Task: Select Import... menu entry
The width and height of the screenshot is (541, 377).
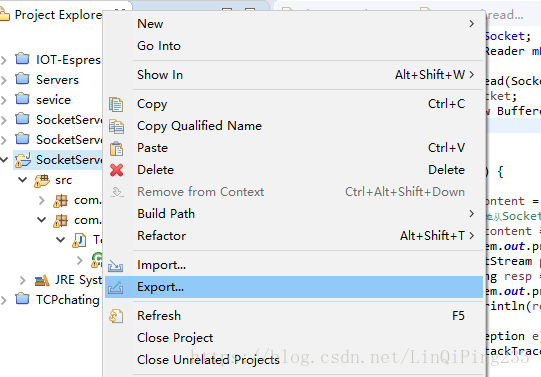Action: click(x=294, y=265)
